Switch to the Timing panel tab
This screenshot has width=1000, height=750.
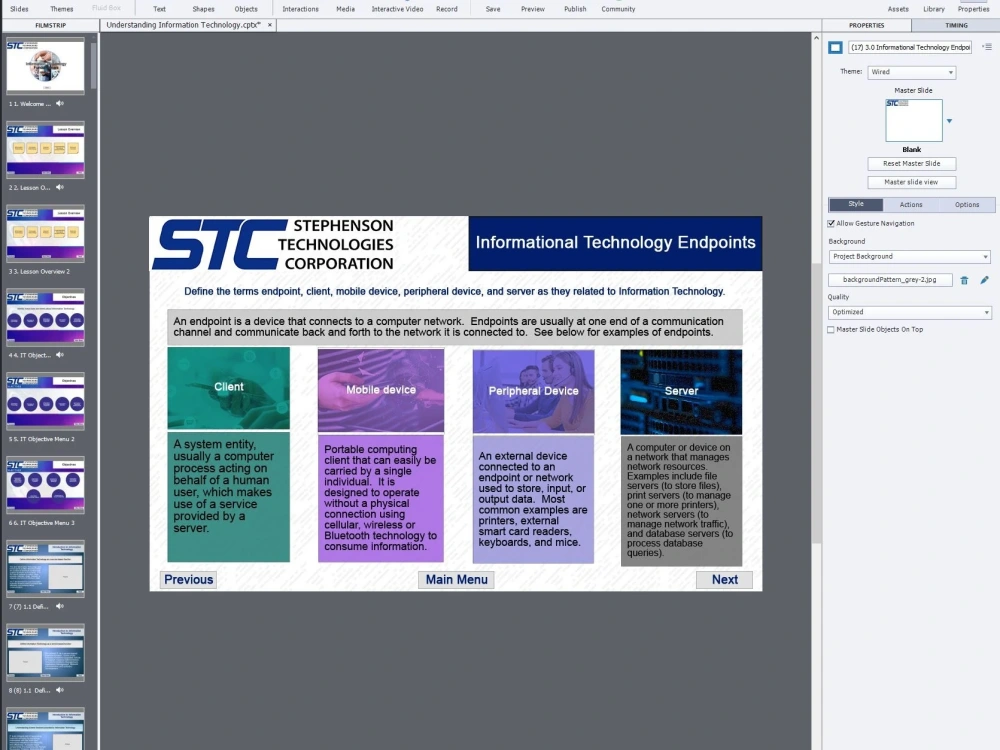coord(956,26)
